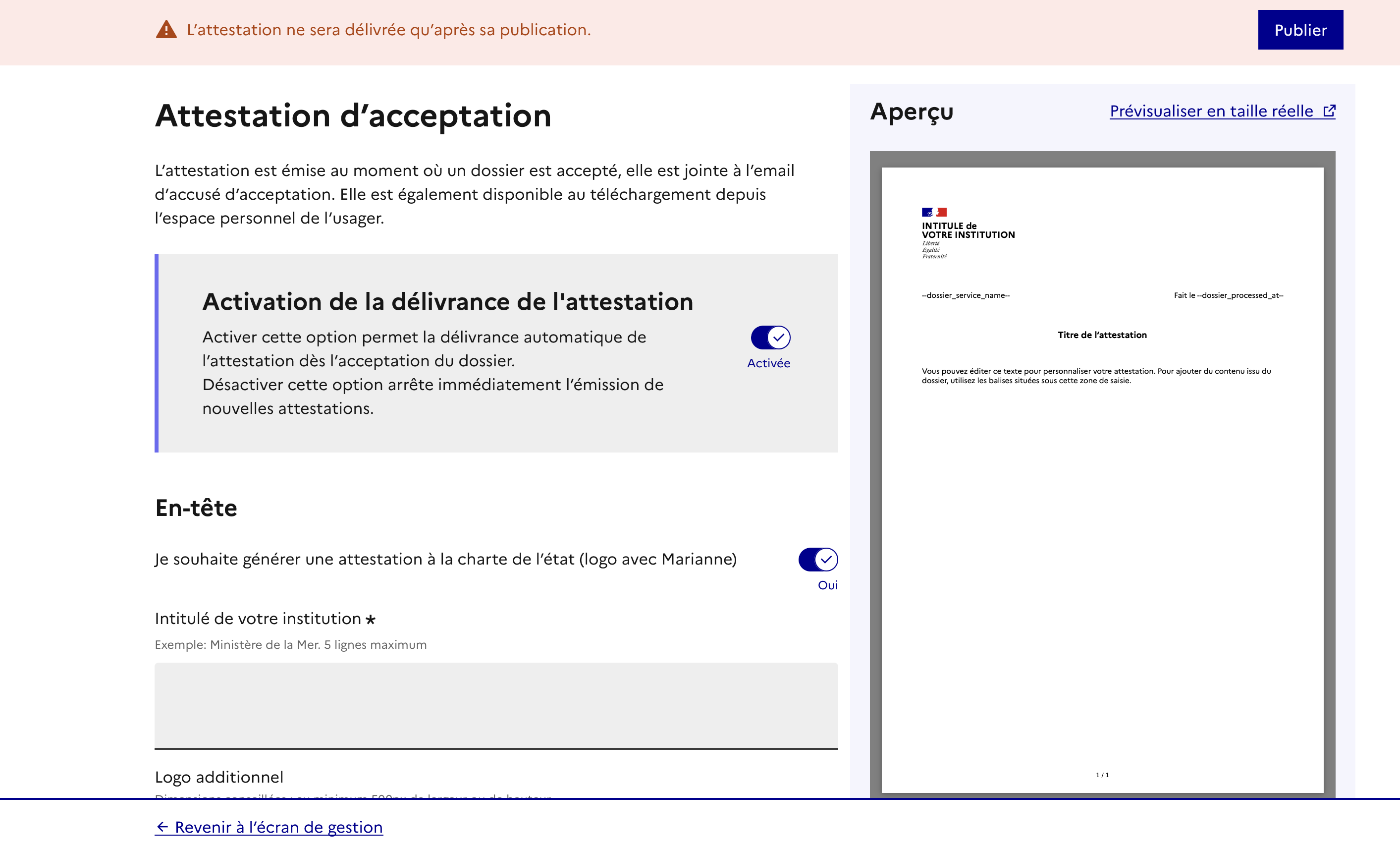Viewport: 1400px width, 850px height.
Task: Click the 1 / 1 page number in preview
Action: pos(1102,774)
